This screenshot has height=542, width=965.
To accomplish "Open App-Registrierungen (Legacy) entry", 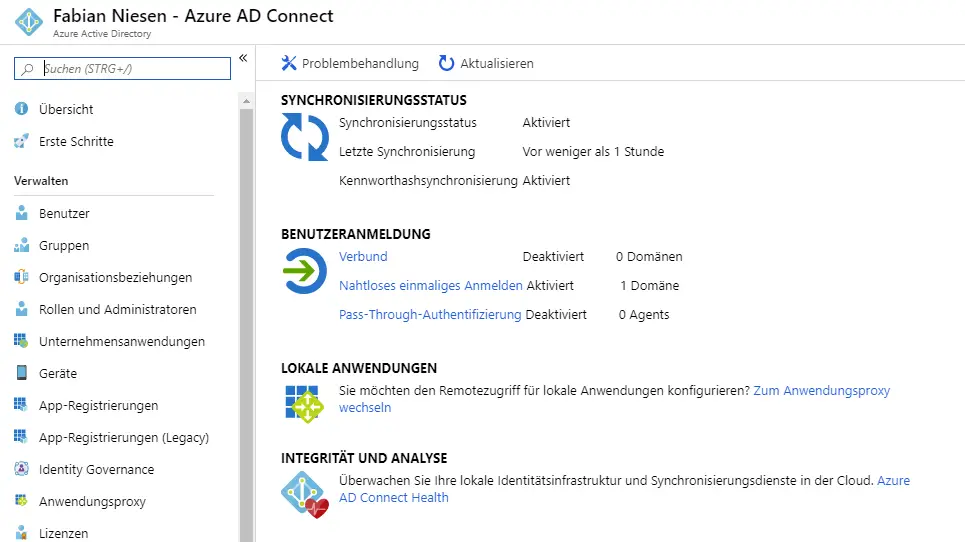I will (x=124, y=437).
